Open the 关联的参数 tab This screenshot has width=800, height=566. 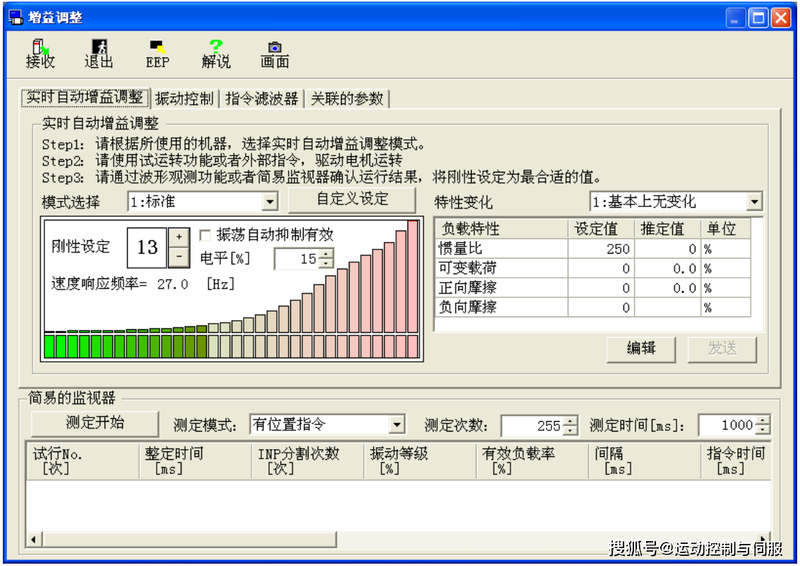pos(346,98)
